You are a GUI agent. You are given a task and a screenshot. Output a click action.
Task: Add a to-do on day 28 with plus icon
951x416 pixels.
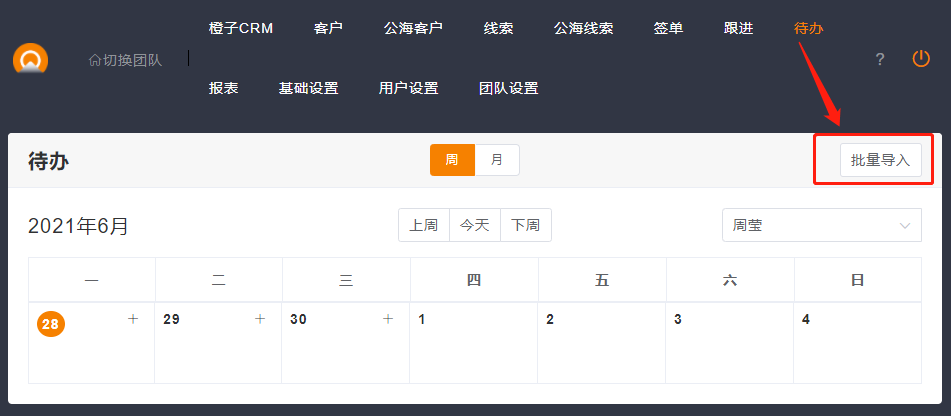click(133, 319)
